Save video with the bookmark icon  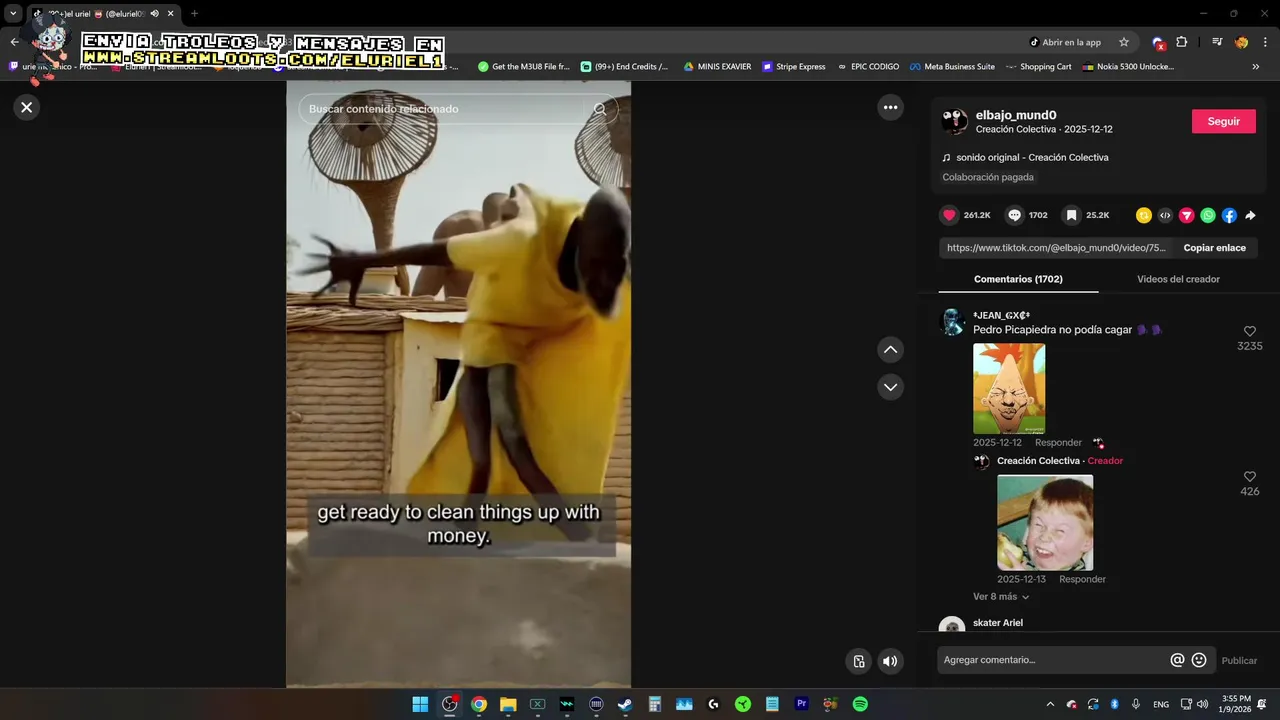1071,215
